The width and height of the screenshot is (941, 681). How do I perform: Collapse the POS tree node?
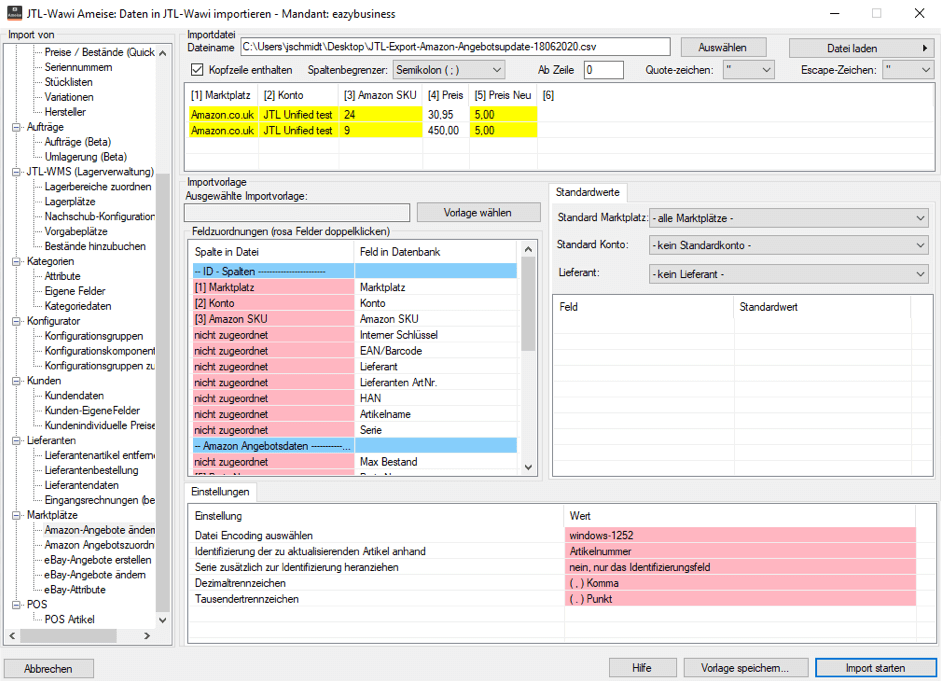pyautogui.click(x=16, y=605)
